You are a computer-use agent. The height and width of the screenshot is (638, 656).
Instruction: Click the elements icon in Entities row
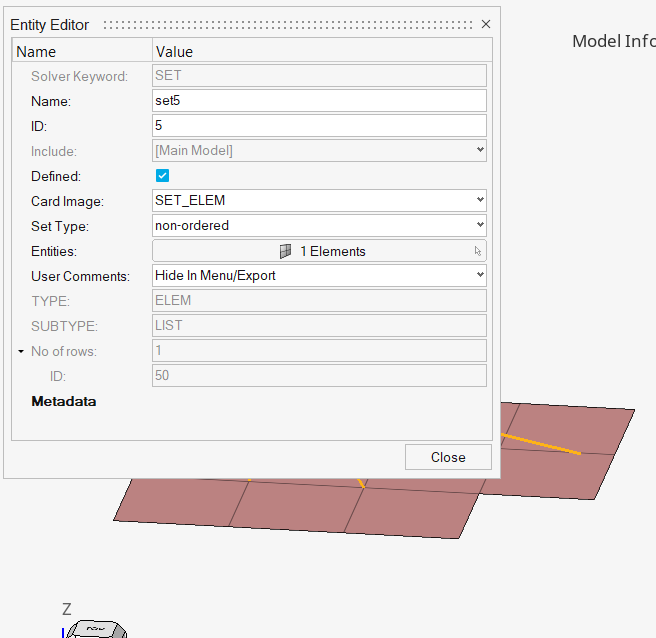pos(285,251)
